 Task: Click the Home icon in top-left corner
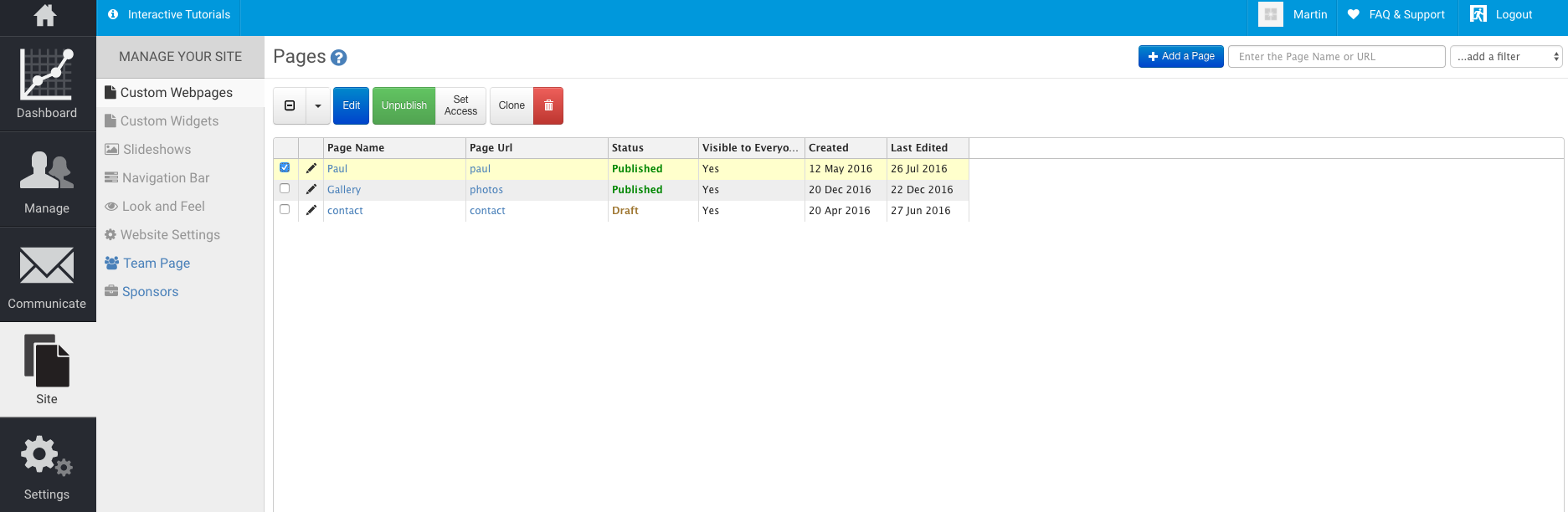[x=45, y=16]
